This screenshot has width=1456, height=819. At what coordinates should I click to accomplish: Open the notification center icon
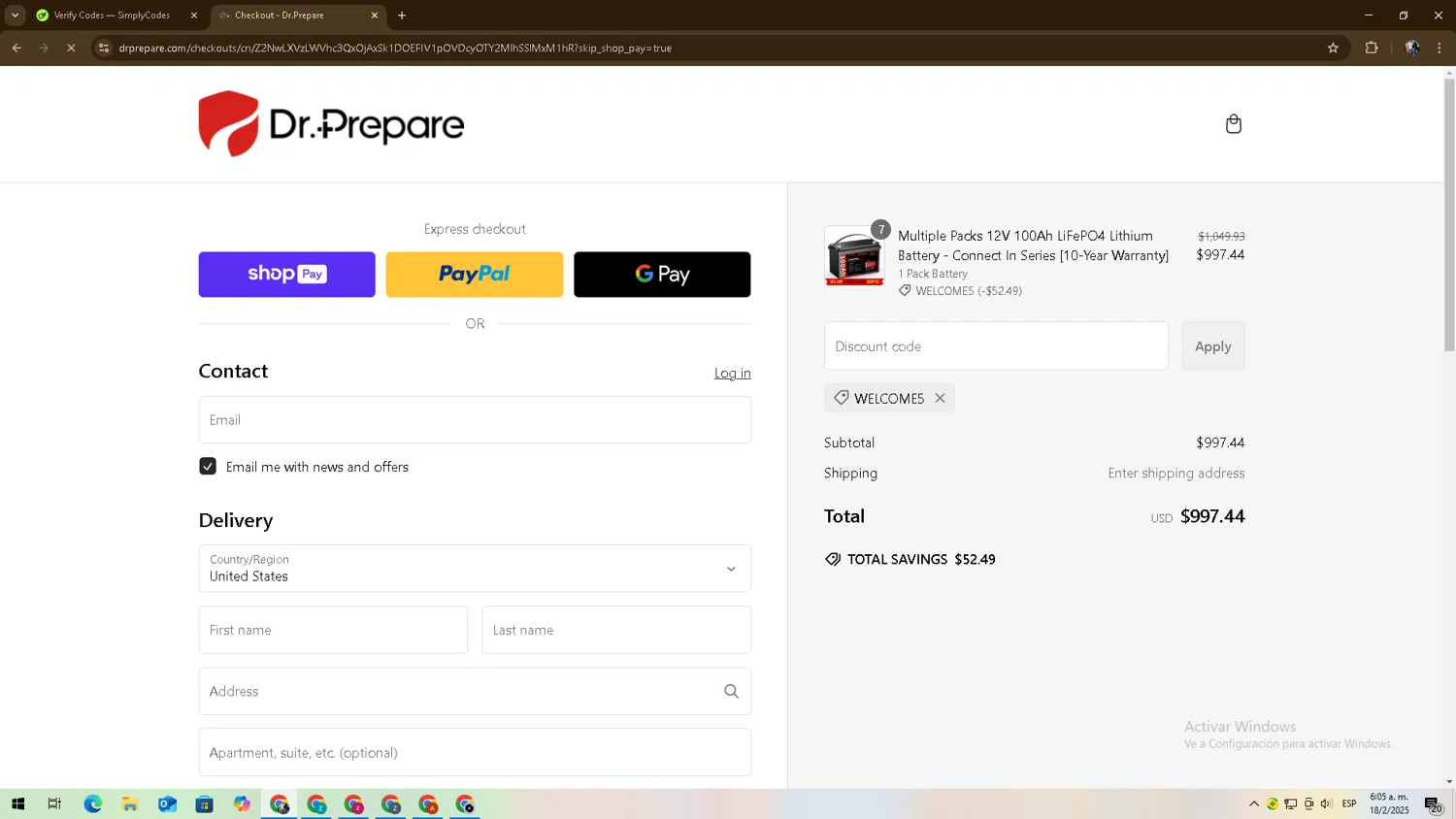1434,804
